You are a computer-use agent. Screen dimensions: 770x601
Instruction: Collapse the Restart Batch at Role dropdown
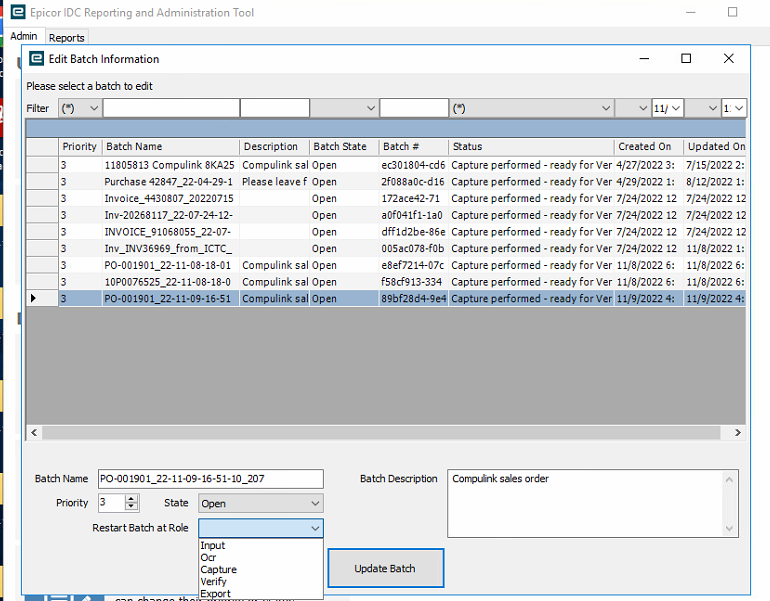[x=315, y=528]
